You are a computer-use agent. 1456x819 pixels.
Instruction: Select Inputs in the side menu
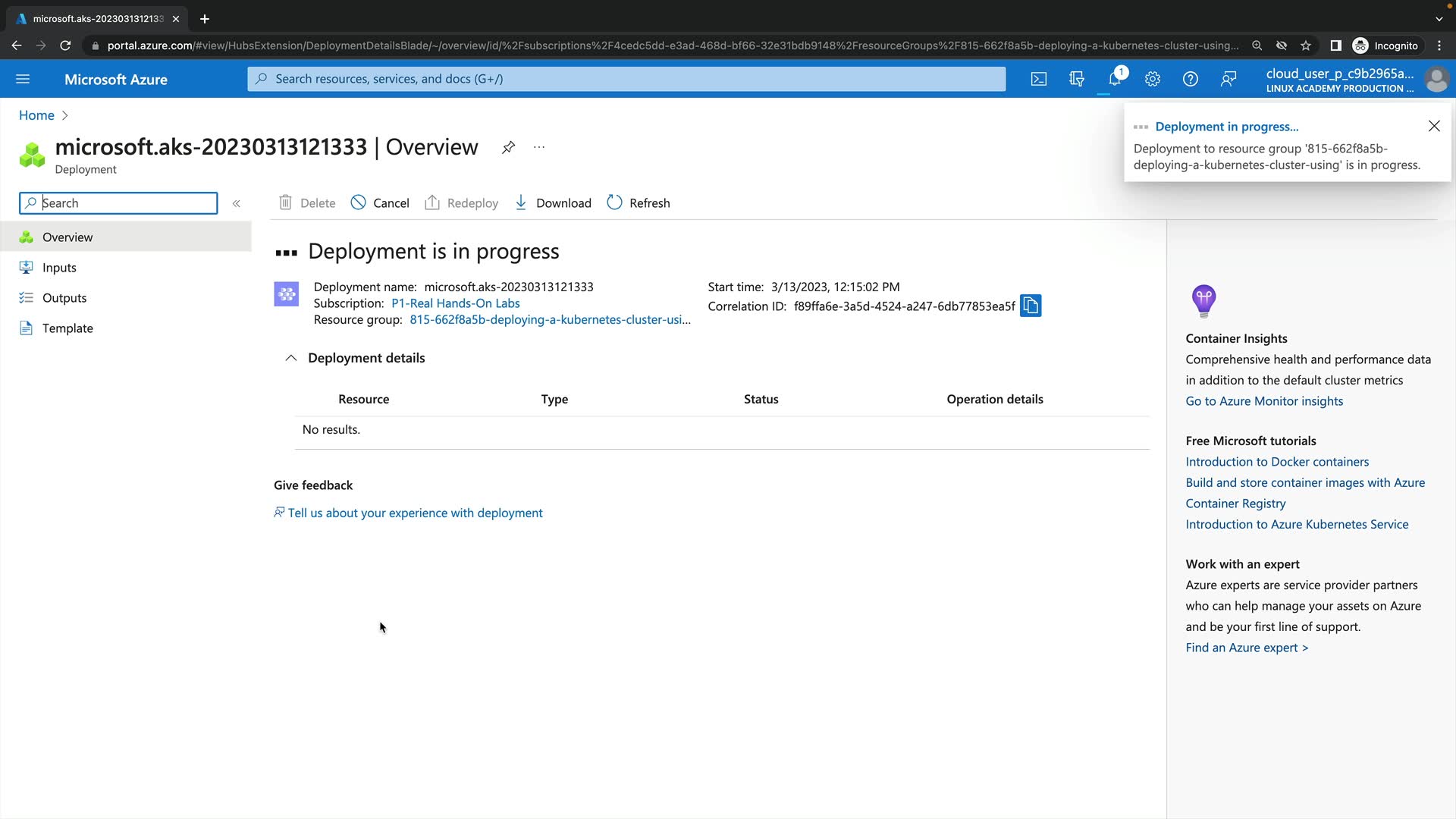(x=59, y=268)
